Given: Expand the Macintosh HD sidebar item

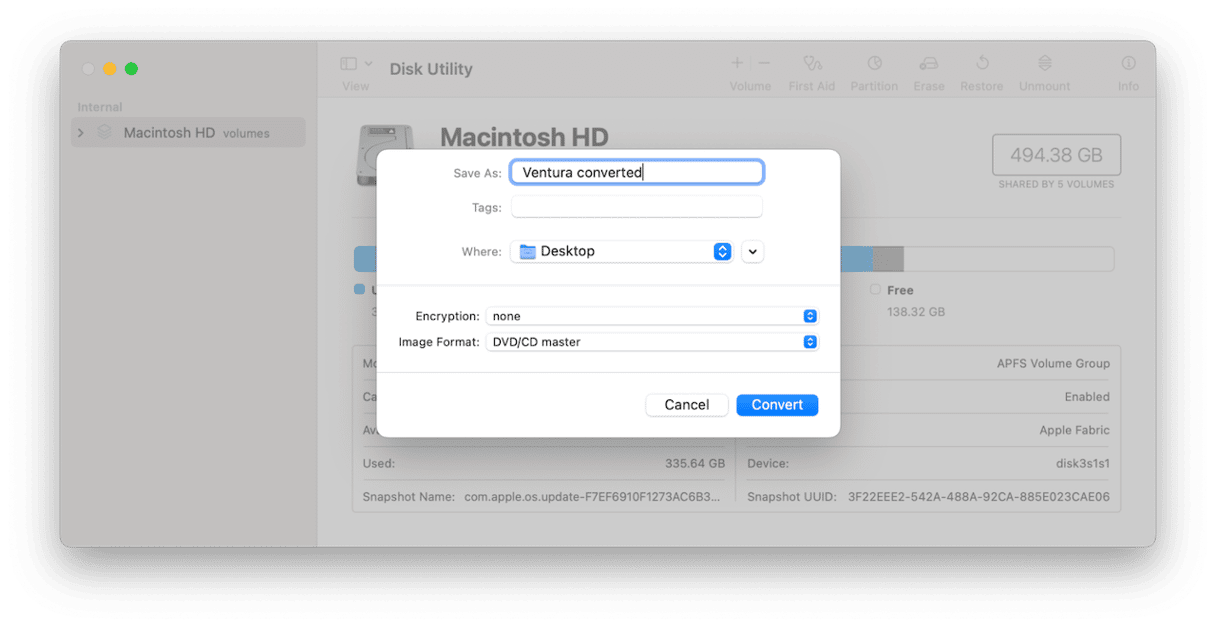Looking at the screenshot, I should 81,133.
